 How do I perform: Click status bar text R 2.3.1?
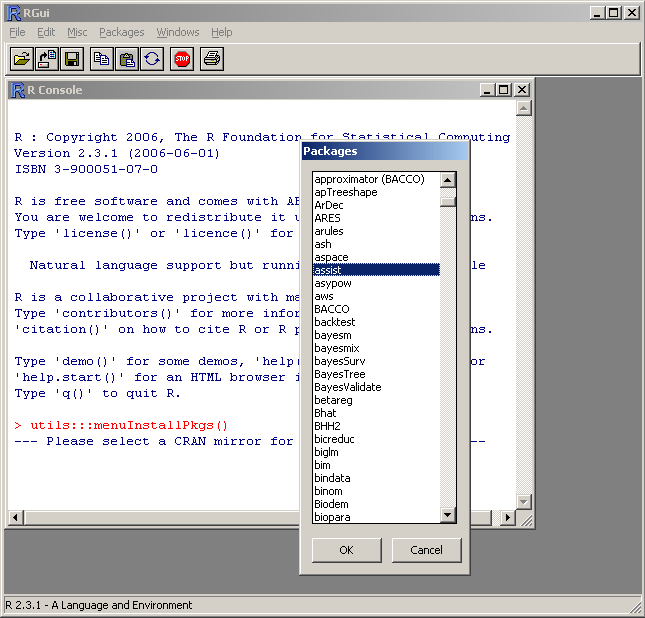[99, 605]
